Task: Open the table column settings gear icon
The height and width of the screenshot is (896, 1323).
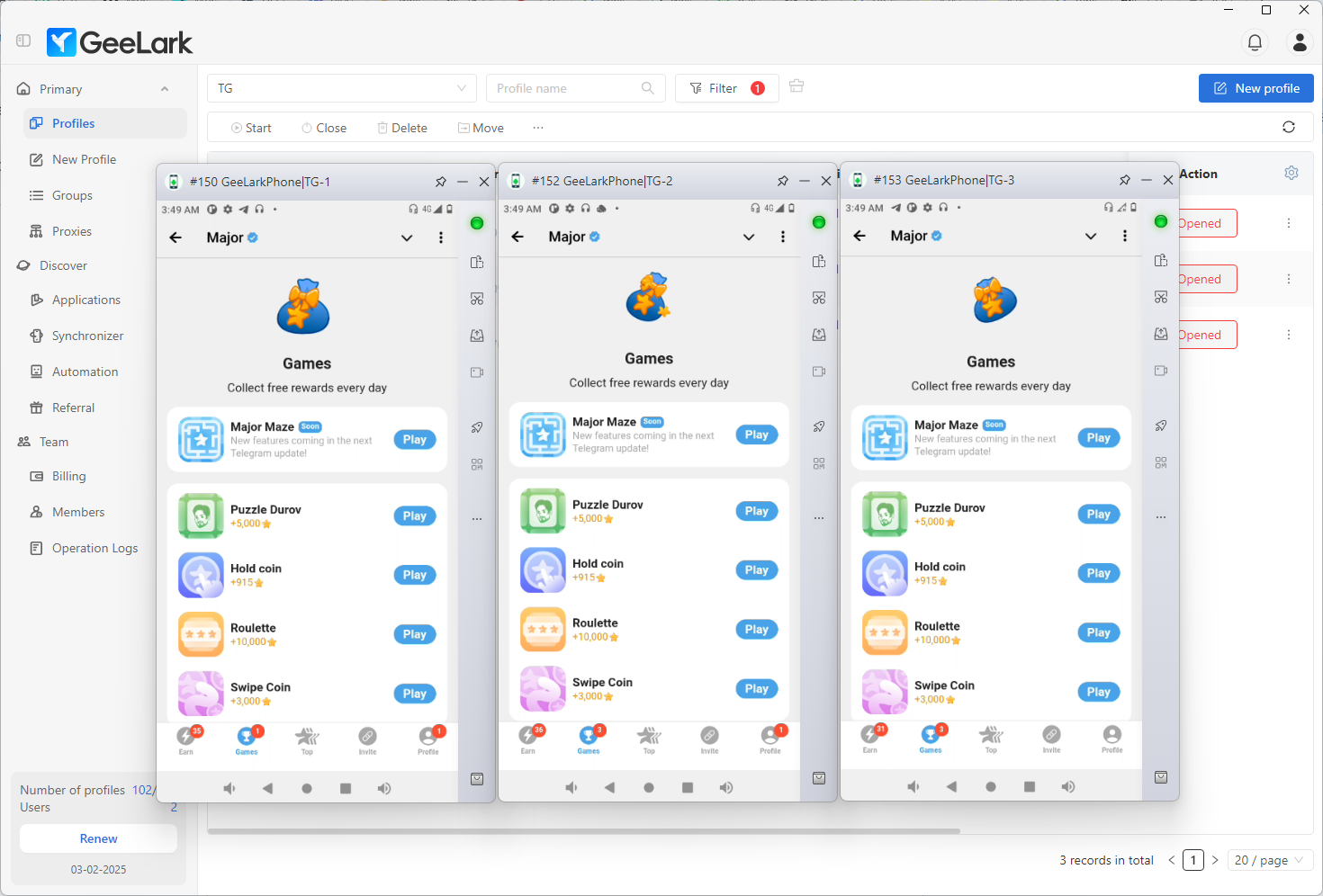Action: coord(1291,173)
